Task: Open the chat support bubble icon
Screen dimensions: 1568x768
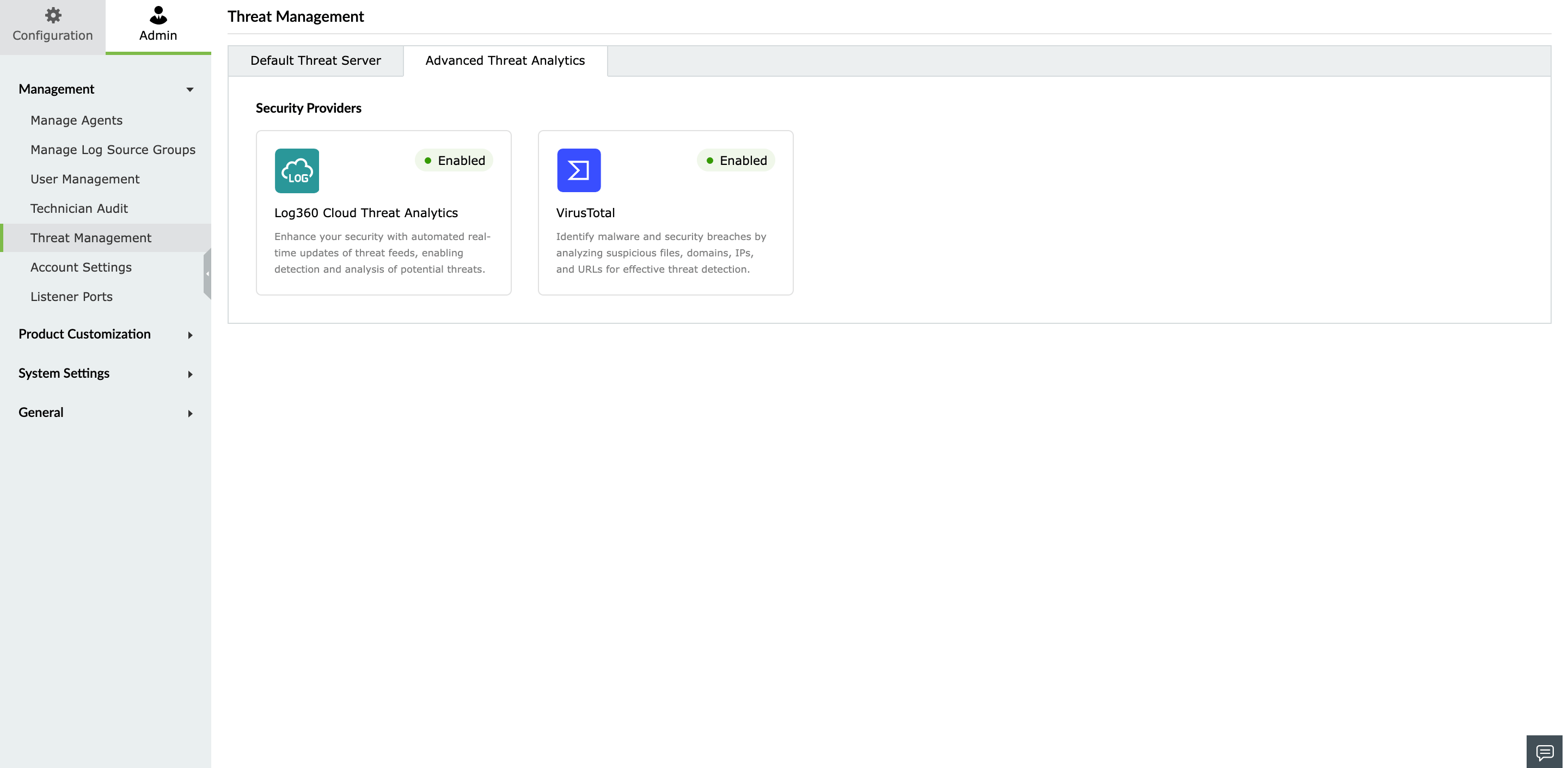Action: (1547, 752)
